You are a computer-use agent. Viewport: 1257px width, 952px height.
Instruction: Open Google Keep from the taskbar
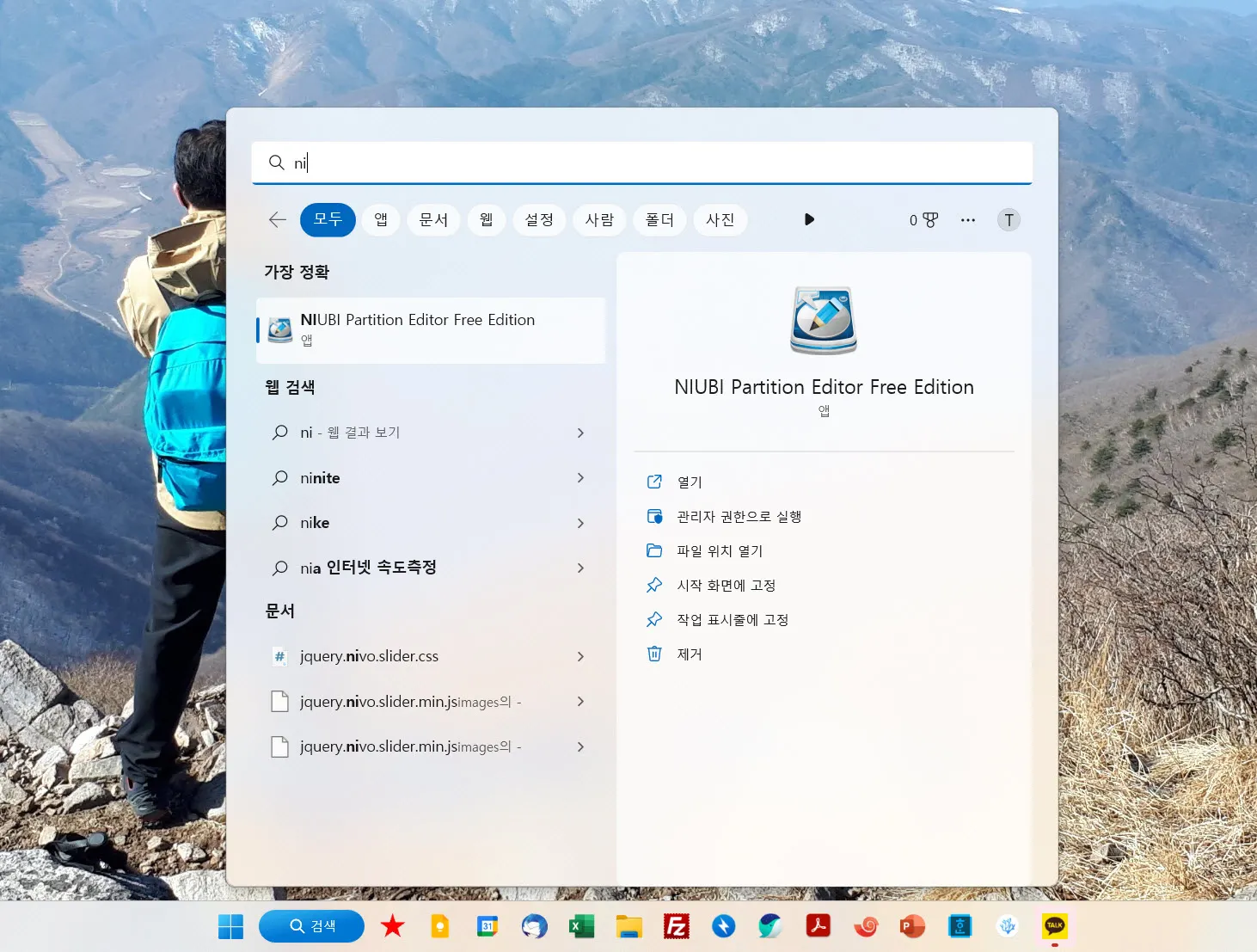(440, 926)
